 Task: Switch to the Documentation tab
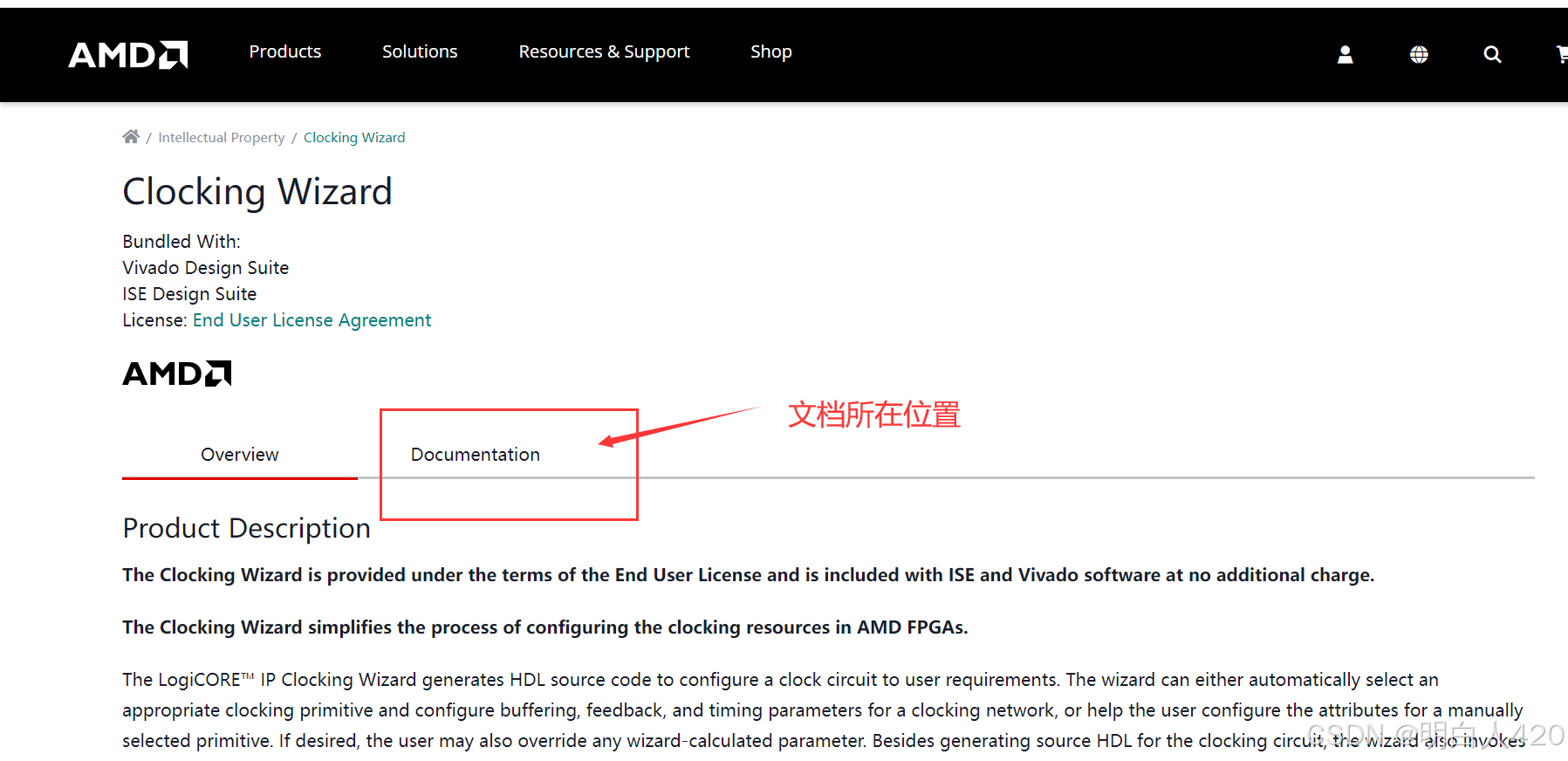476,455
